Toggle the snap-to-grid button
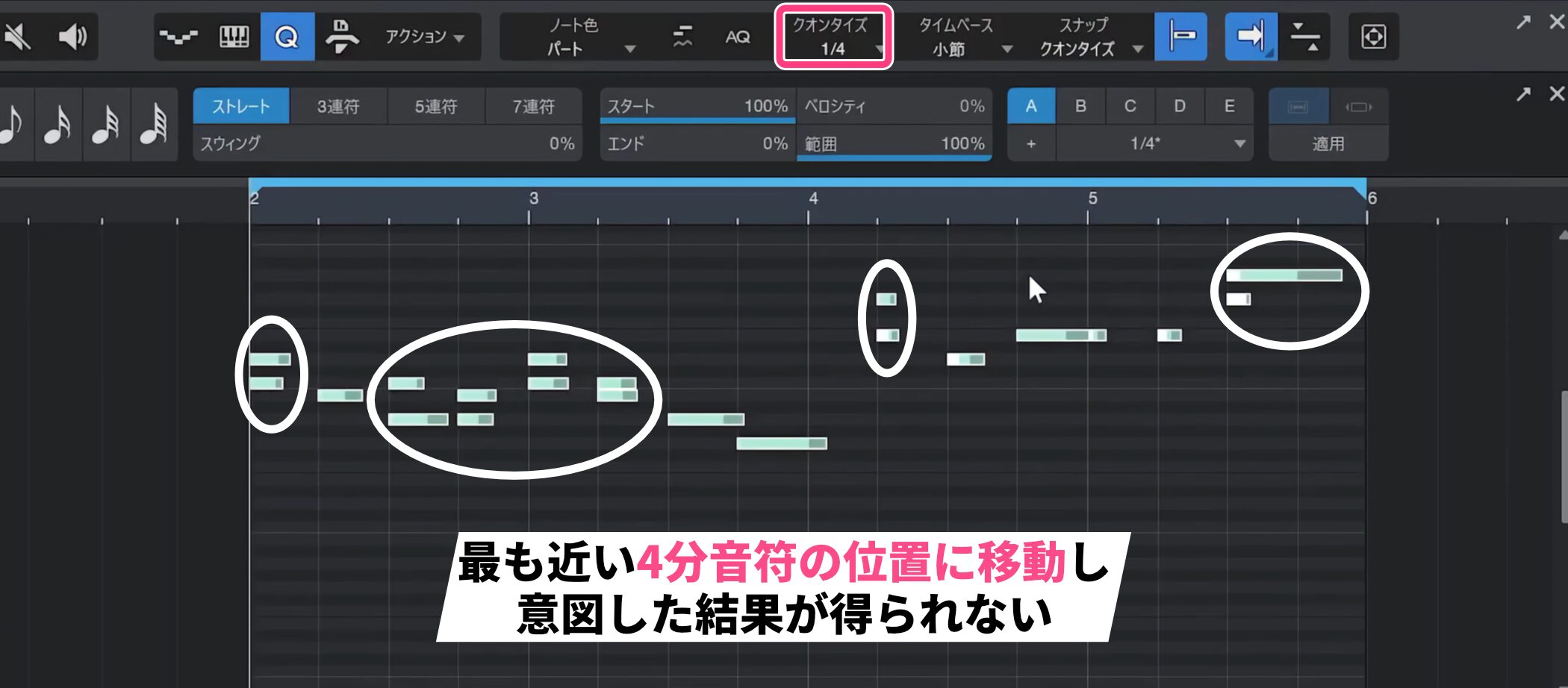Viewport: 1568px width, 688px height. click(1180, 36)
